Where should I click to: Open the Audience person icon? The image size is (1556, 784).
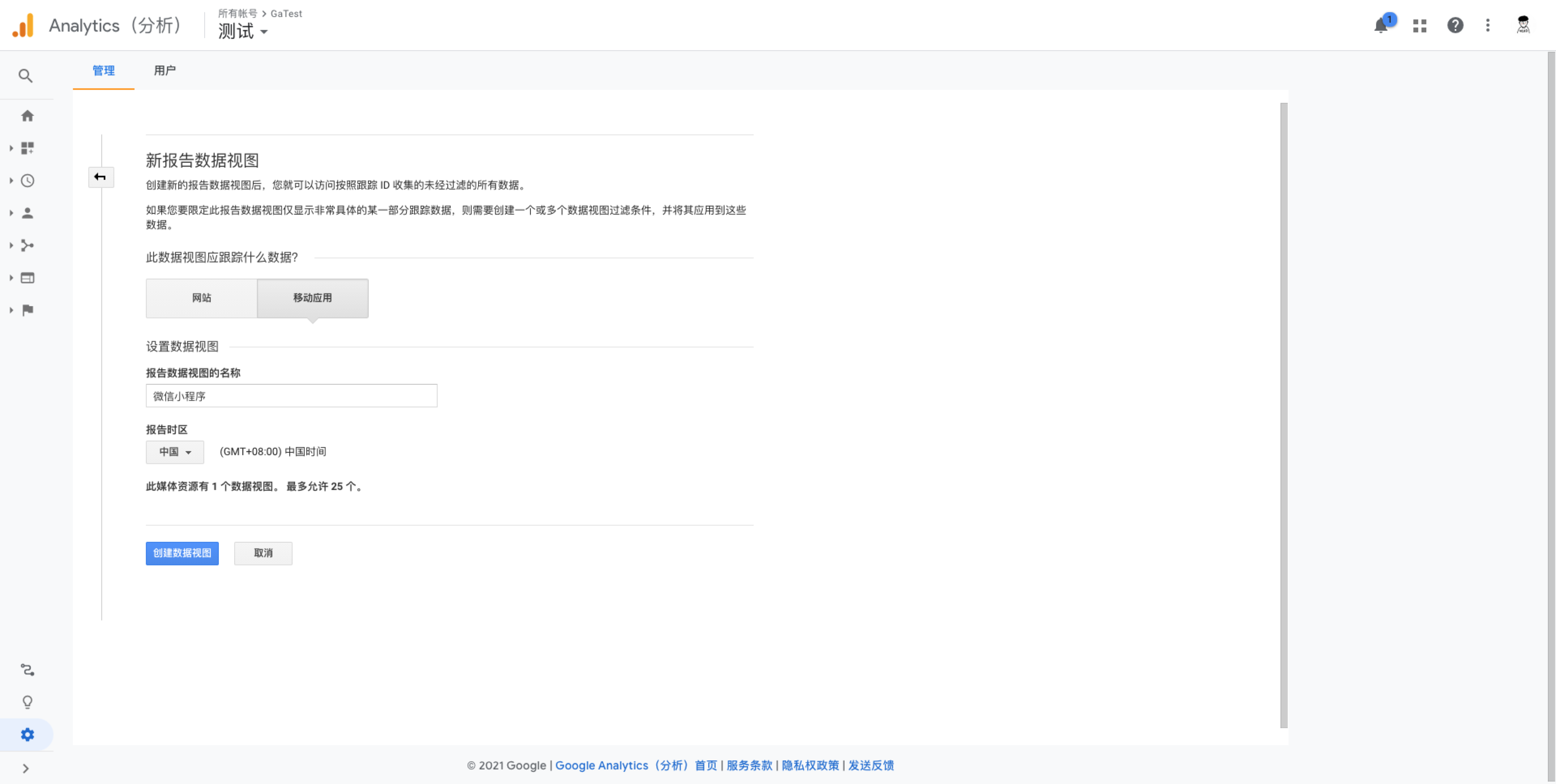[27, 213]
